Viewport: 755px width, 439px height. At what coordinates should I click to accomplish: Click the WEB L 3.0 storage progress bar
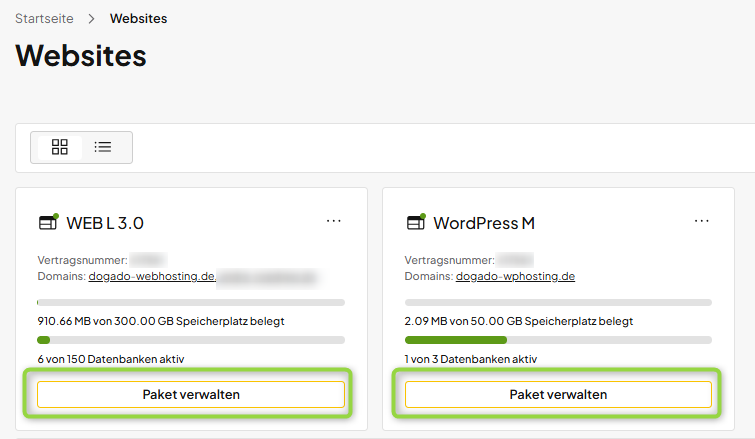[191, 302]
